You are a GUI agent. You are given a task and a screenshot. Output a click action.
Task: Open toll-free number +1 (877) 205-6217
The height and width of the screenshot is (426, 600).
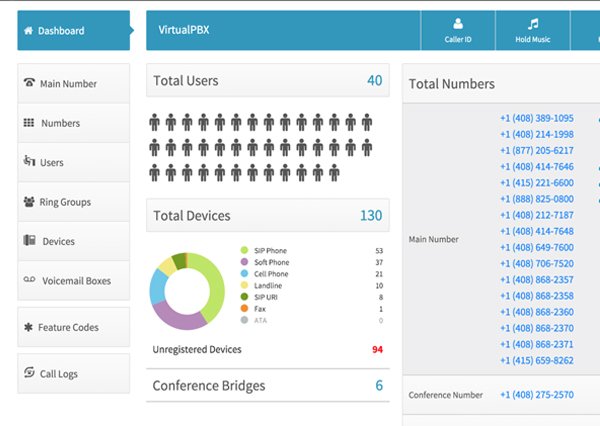click(x=537, y=150)
